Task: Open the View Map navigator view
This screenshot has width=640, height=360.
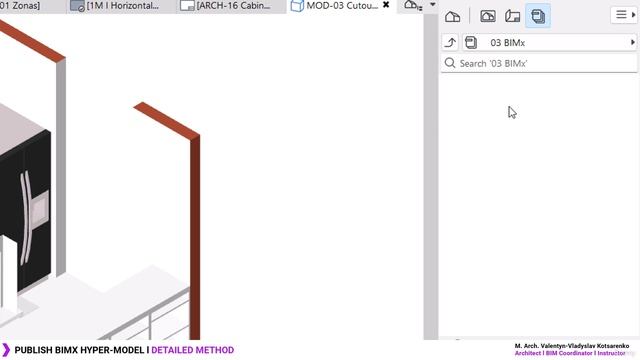Action: tap(488, 16)
